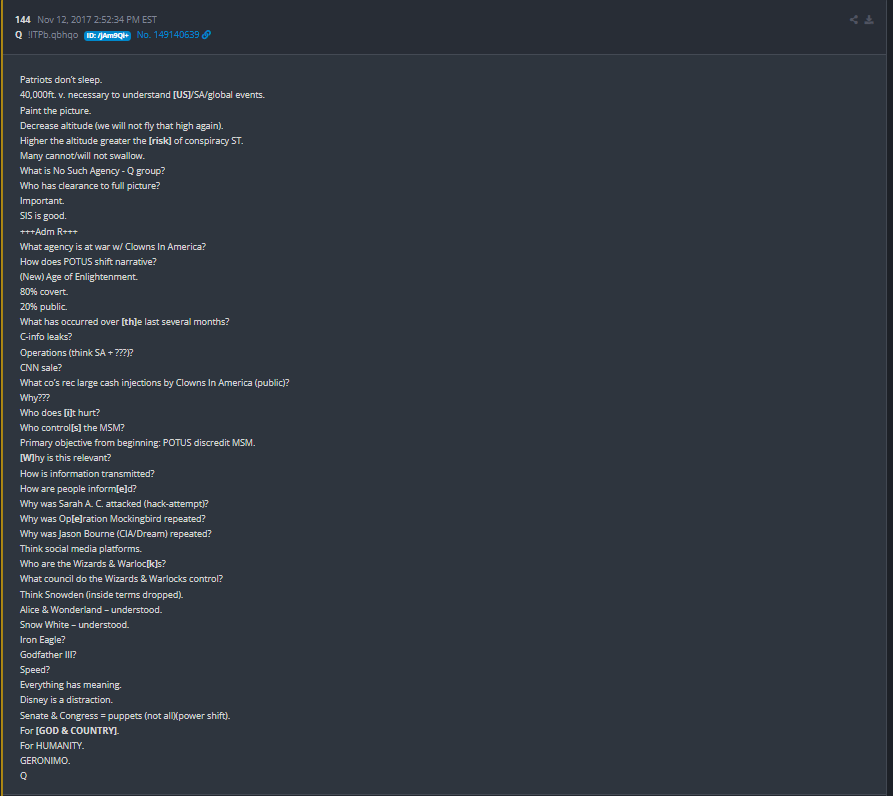Click the line starting "What has occurred over"
893x796 pixels.
pos(125,322)
